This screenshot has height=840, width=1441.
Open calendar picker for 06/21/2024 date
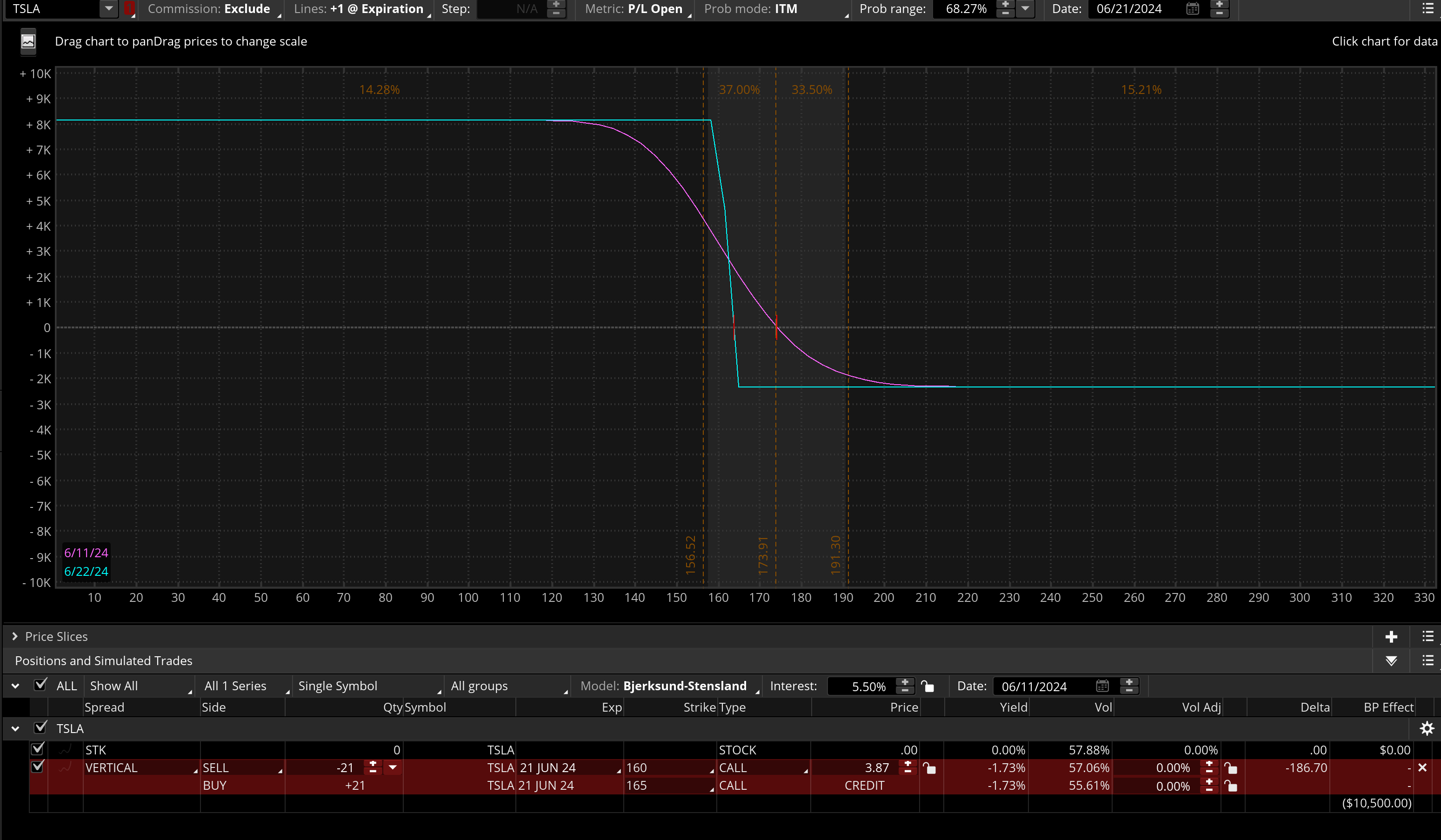coord(1192,8)
